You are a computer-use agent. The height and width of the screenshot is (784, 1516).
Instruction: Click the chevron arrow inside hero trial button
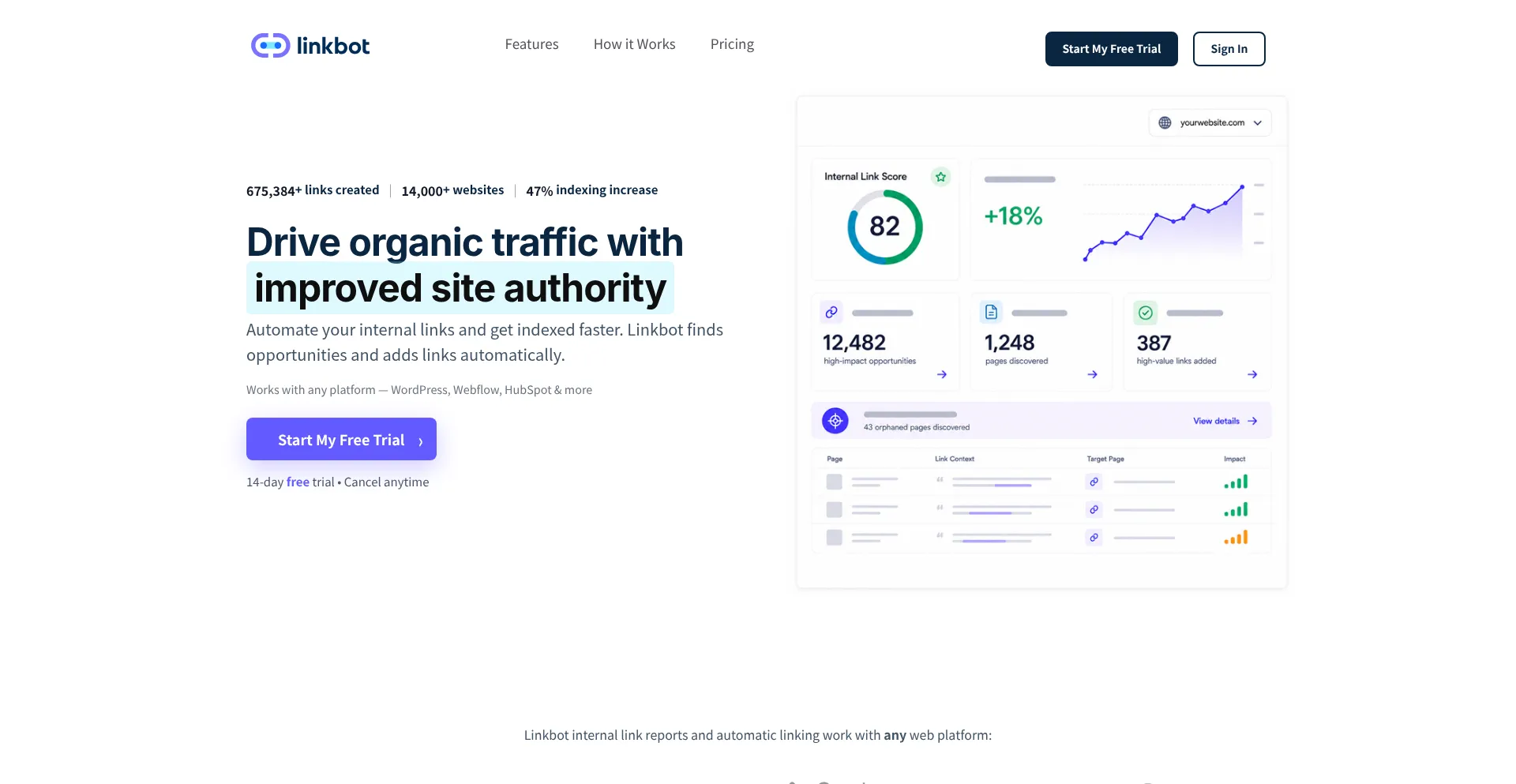[x=421, y=441]
